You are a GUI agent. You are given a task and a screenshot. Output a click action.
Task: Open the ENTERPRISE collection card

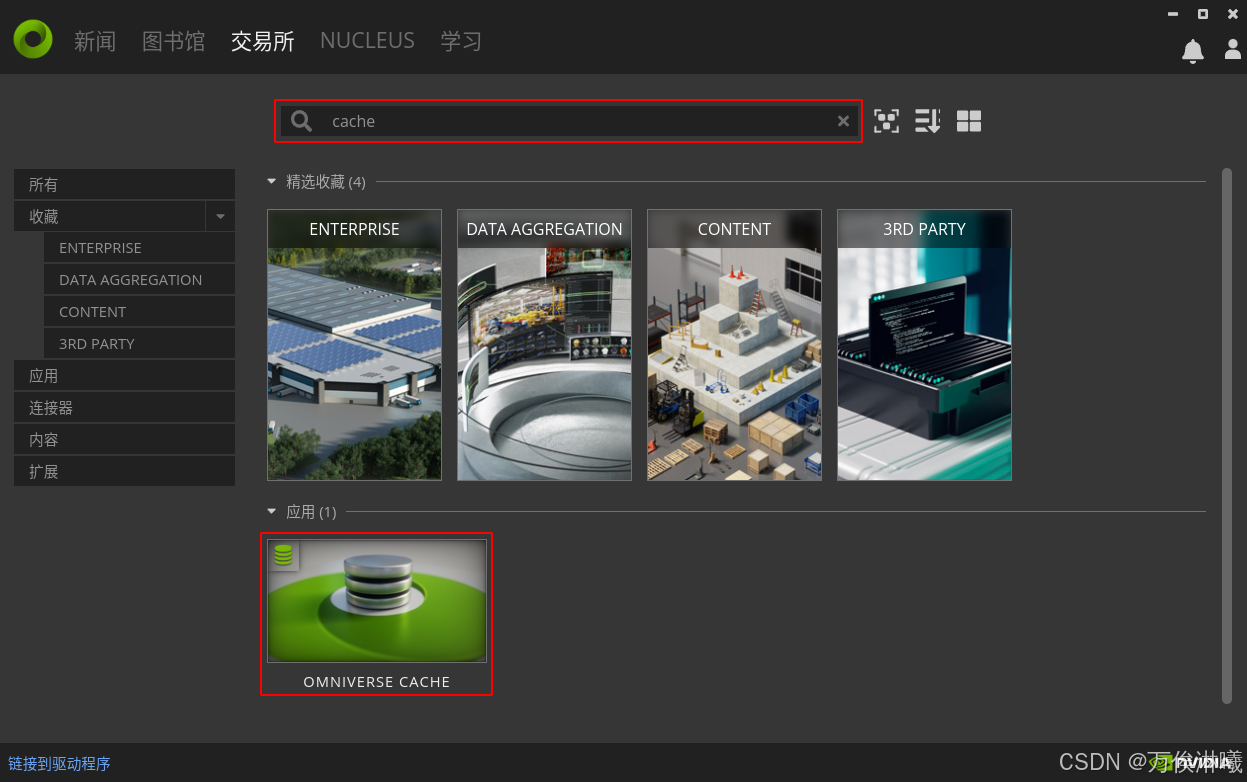(354, 345)
